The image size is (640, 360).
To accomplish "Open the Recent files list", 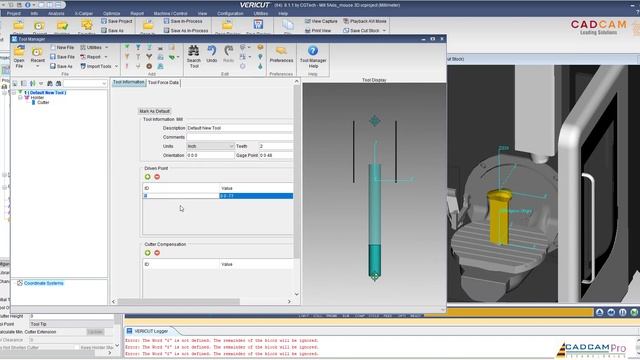I will click(x=38, y=57).
